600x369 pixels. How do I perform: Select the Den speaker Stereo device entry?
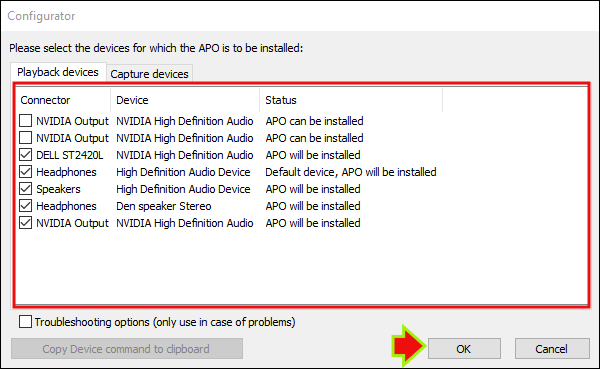(164, 206)
